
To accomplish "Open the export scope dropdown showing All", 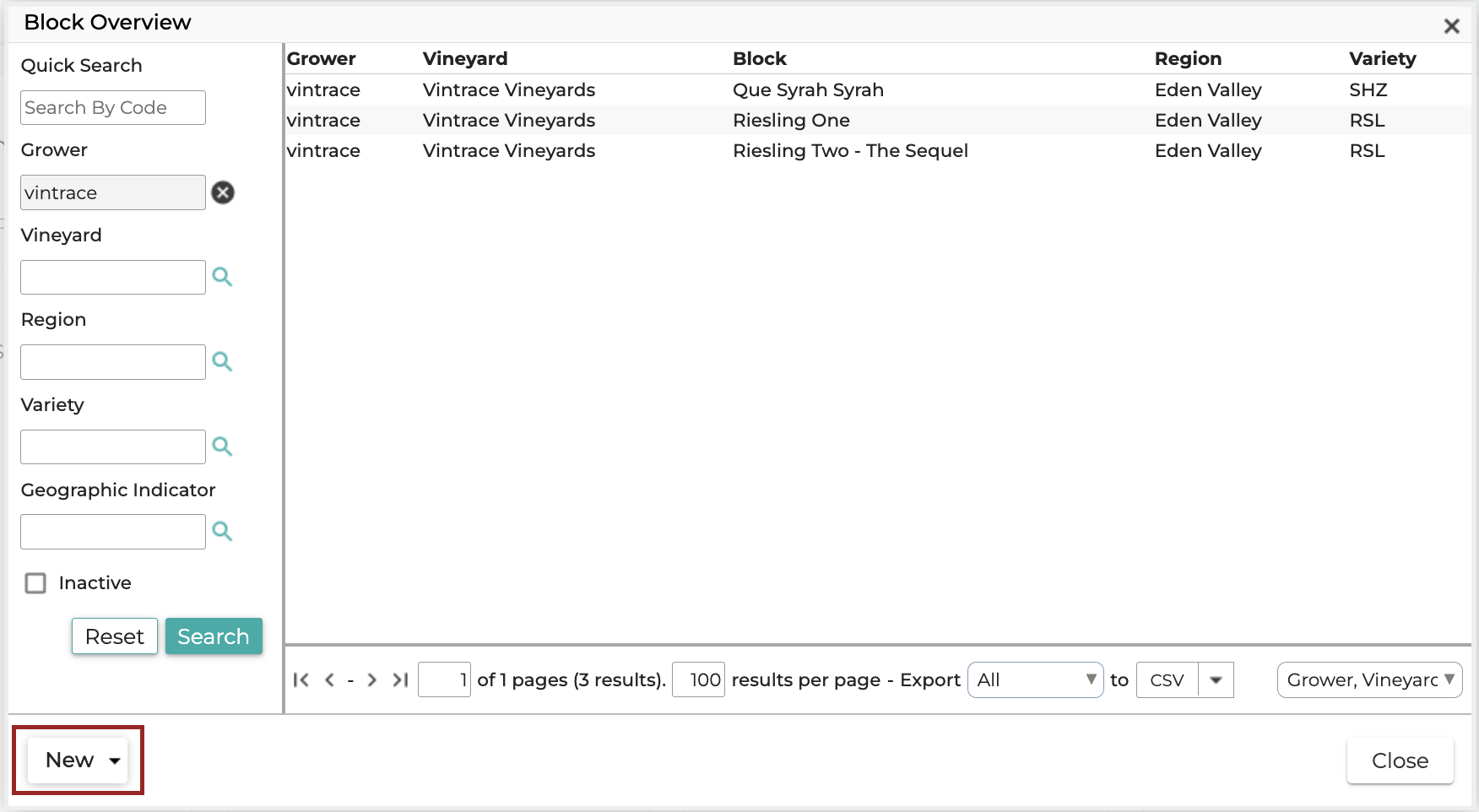I will click(x=1034, y=679).
